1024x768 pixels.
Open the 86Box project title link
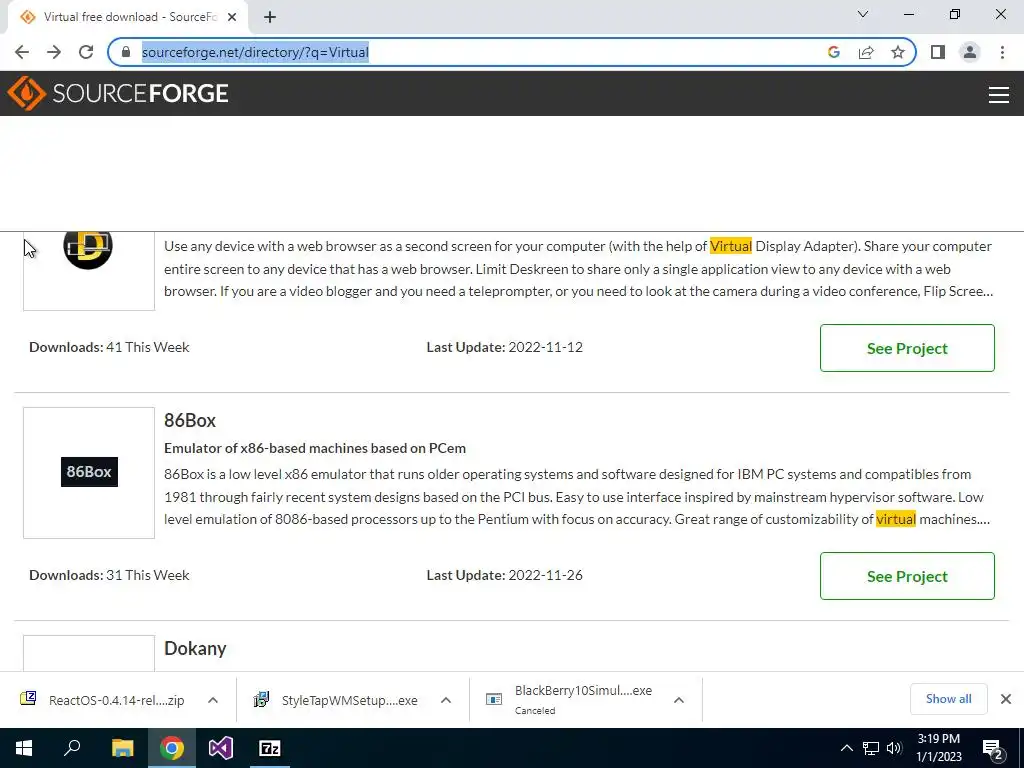click(x=189, y=421)
